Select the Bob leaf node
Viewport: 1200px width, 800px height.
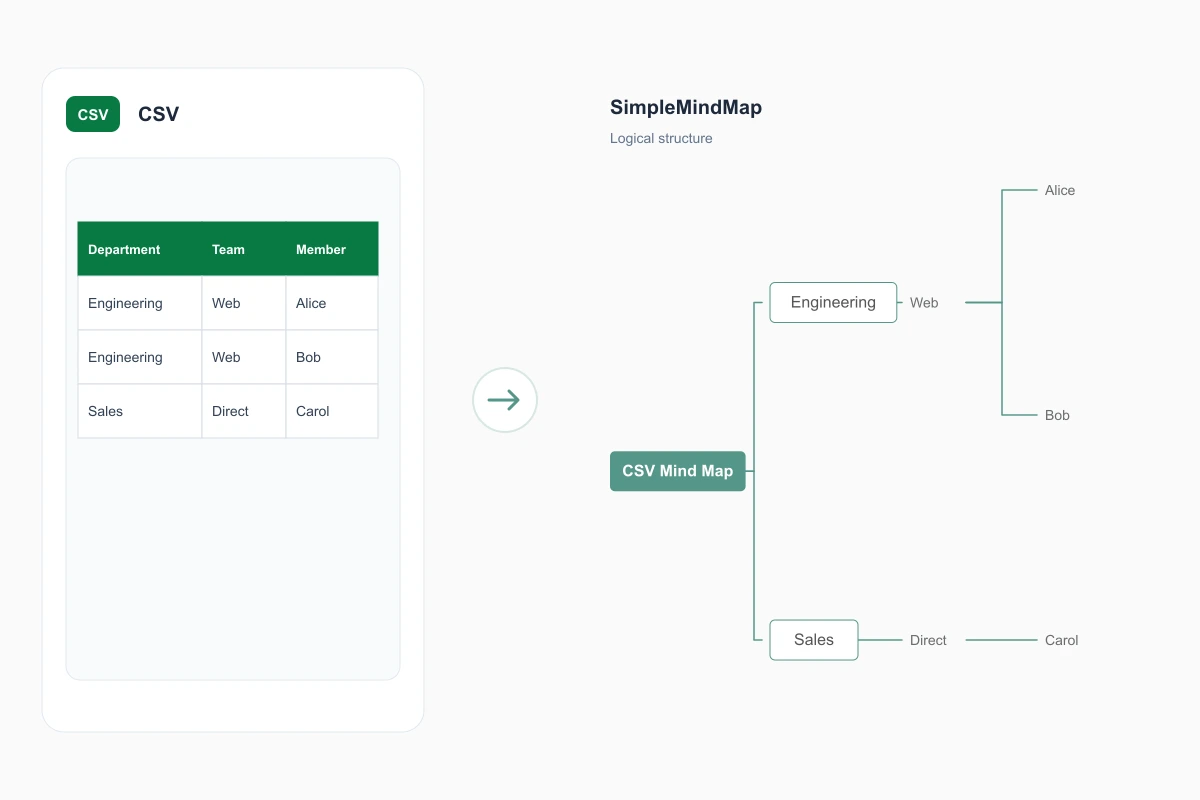point(1057,415)
